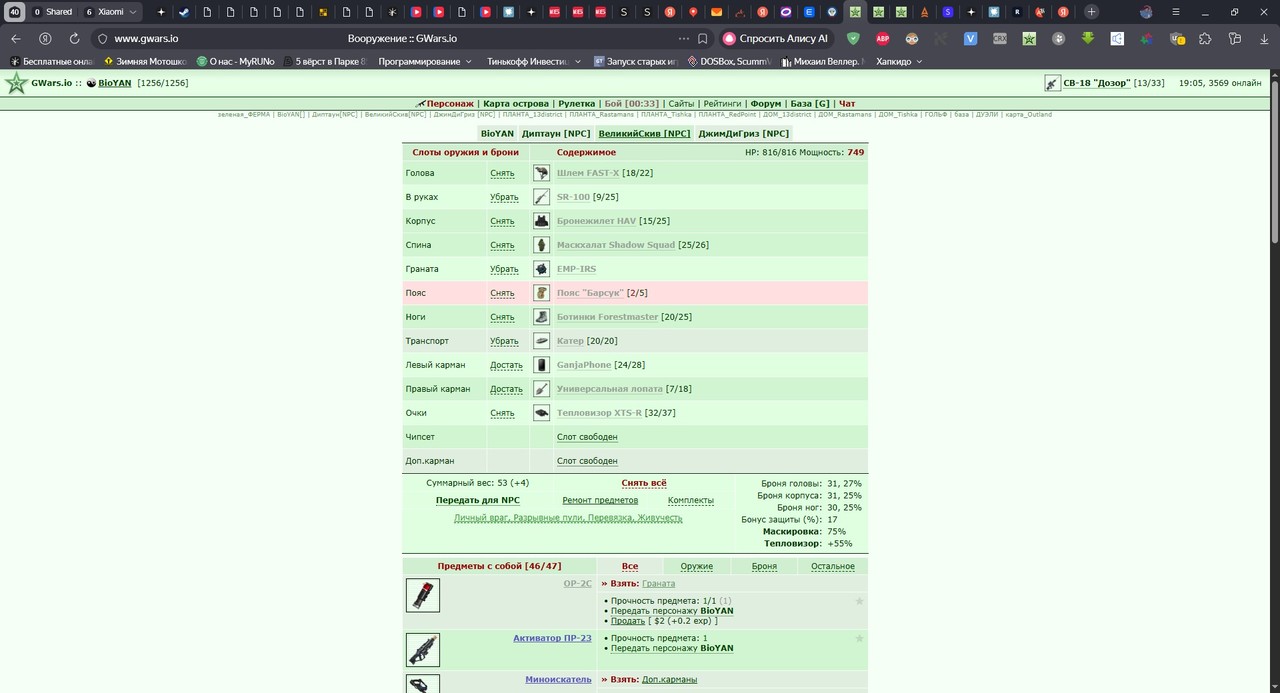Open Ремонт предметов link
Image resolution: width=1280 pixels, height=693 pixels.
pyautogui.click(x=600, y=500)
